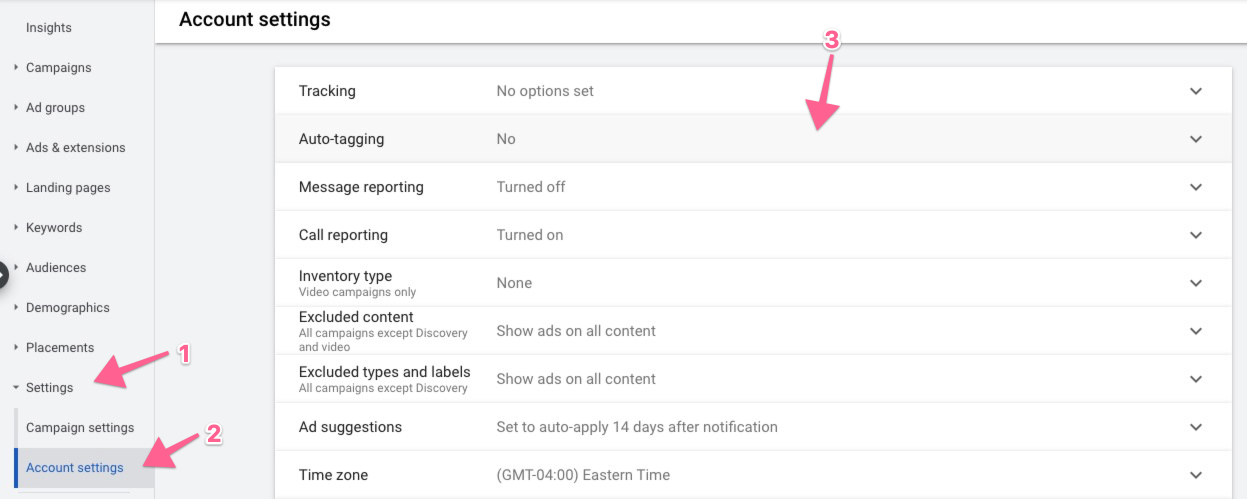
Task: Open Ads & extensions section
Action: [x=75, y=148]
